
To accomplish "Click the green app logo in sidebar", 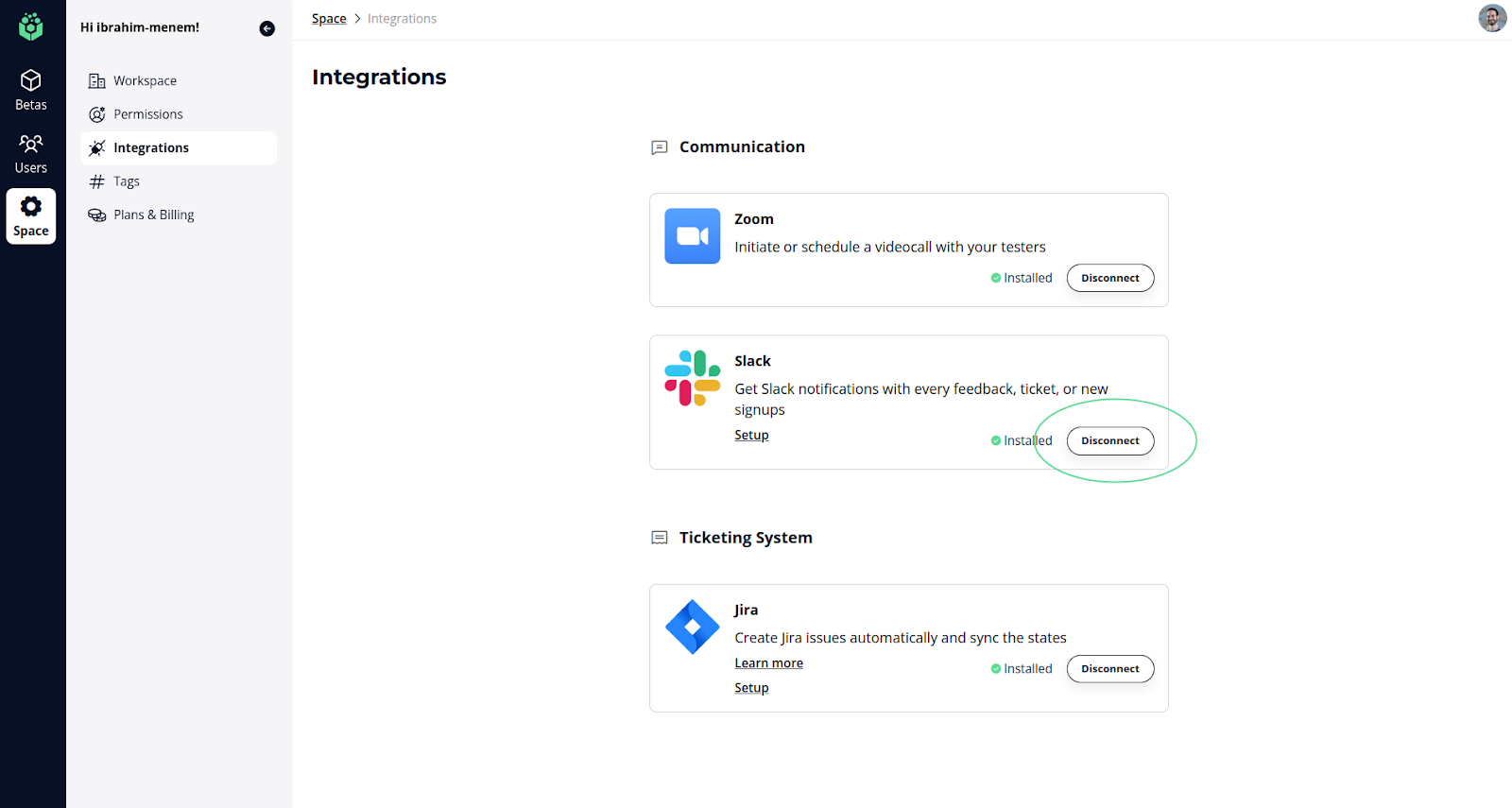I will 31,26.
